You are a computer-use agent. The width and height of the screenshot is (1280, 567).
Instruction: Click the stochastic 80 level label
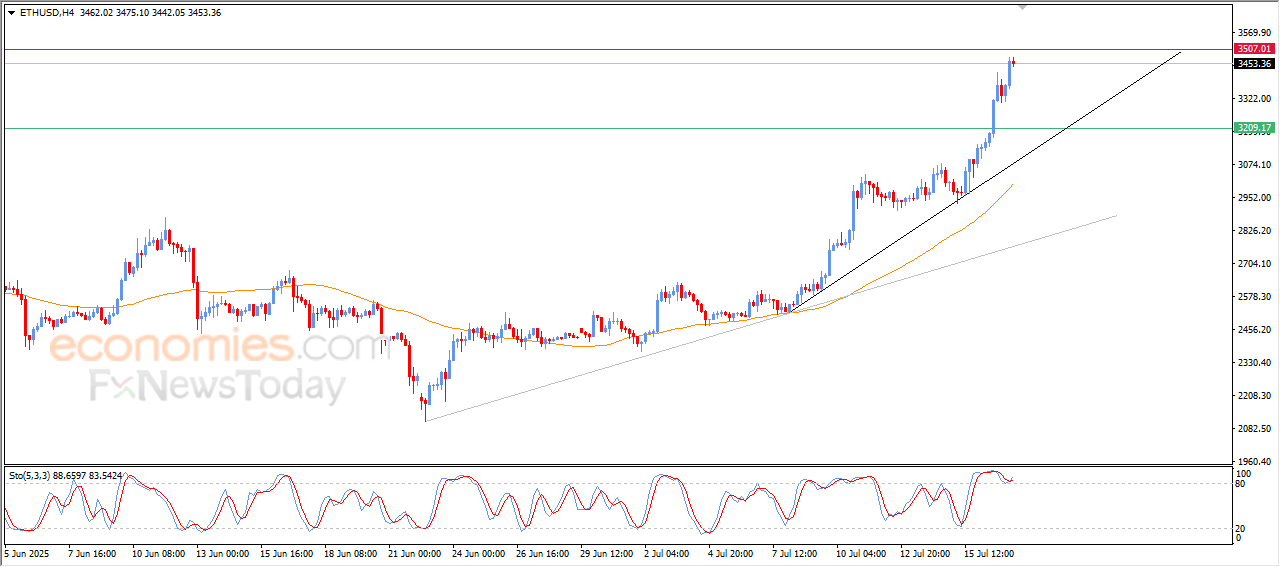[1241, 484]
